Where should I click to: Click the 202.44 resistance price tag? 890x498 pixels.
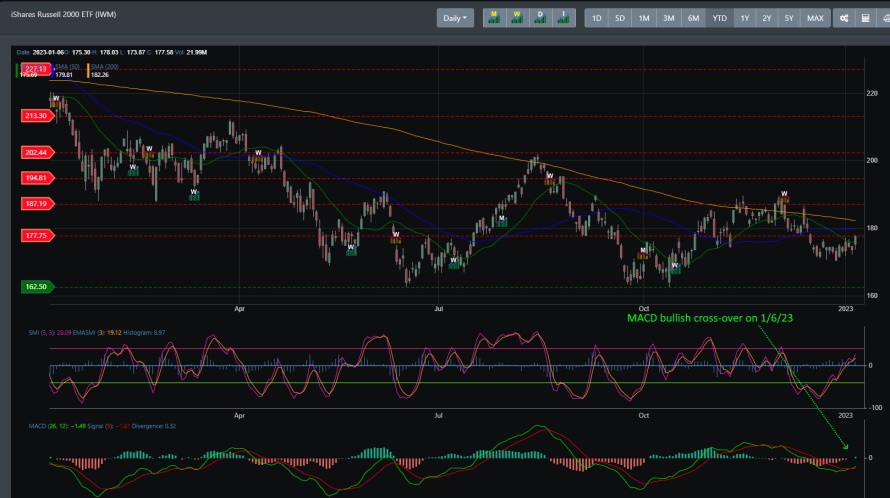click(37, 152)
